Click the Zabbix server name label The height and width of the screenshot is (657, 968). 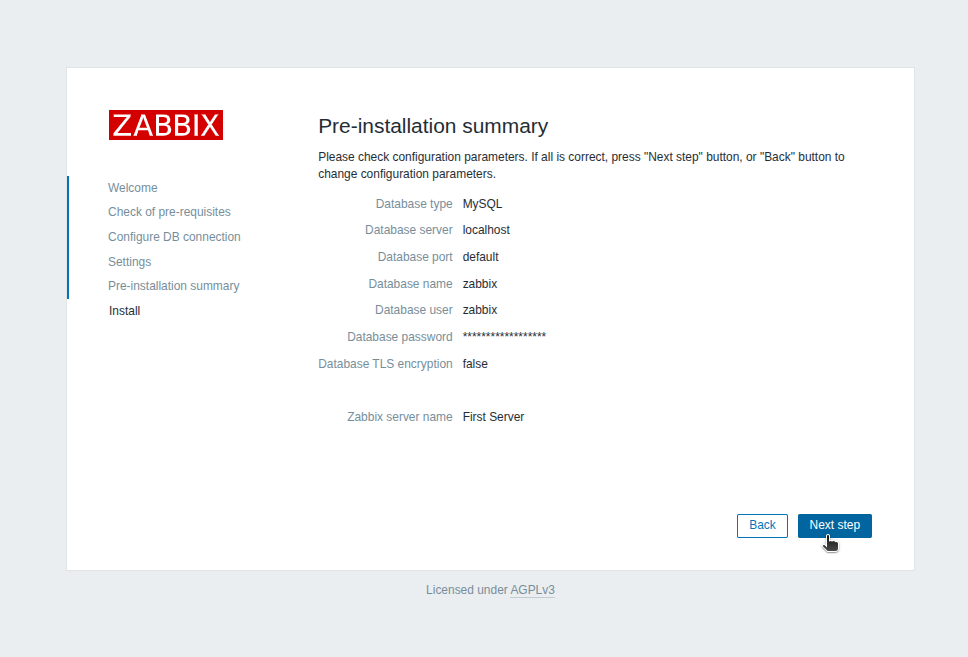point(399,417)
